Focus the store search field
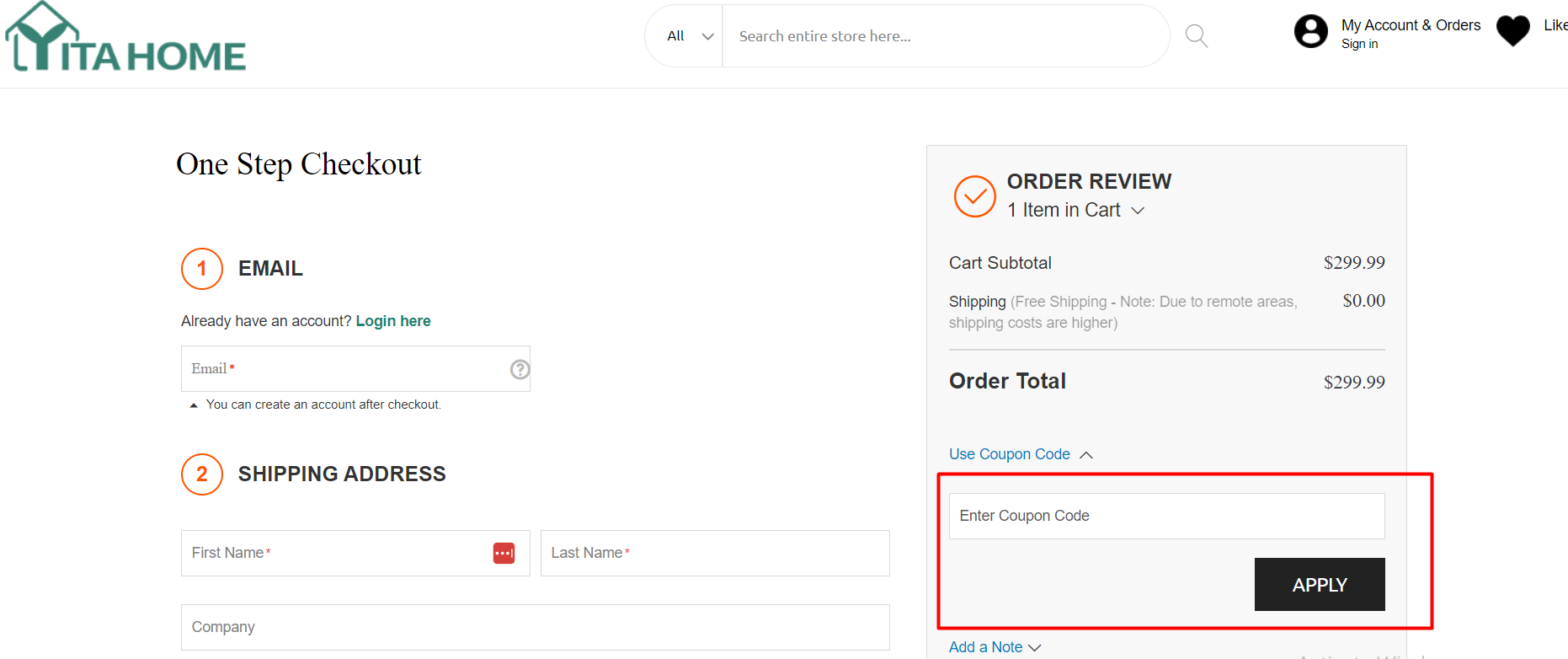Image resolution: width=1568 pixels, height=659 pixels. click(946, 36)
